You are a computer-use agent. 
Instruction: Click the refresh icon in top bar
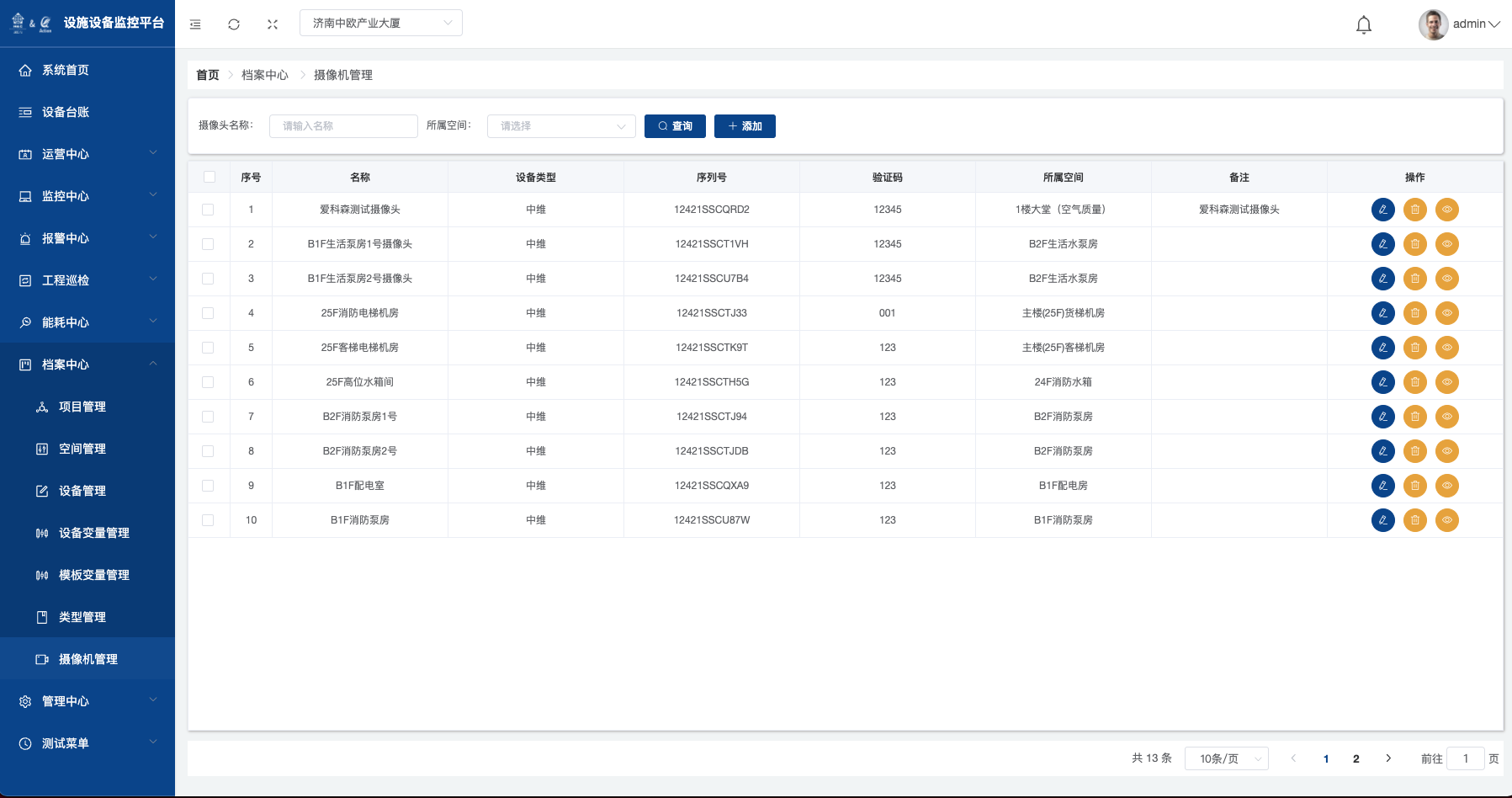click(234, 24)
